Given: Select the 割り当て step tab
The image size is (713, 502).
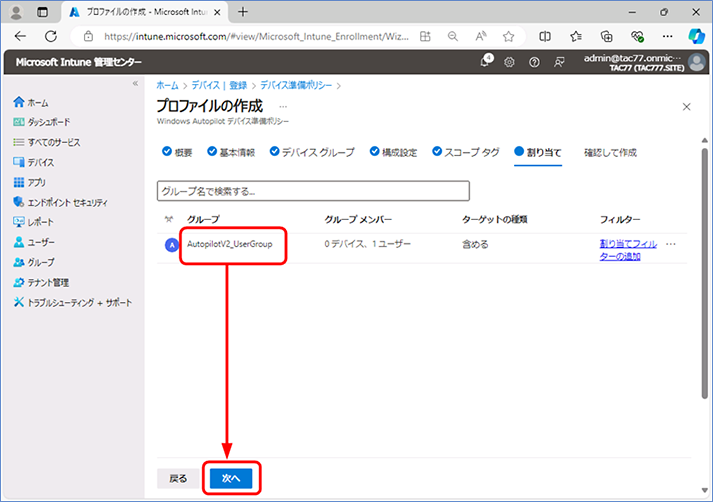Looking at the screenshot, I should pos(538,152).
